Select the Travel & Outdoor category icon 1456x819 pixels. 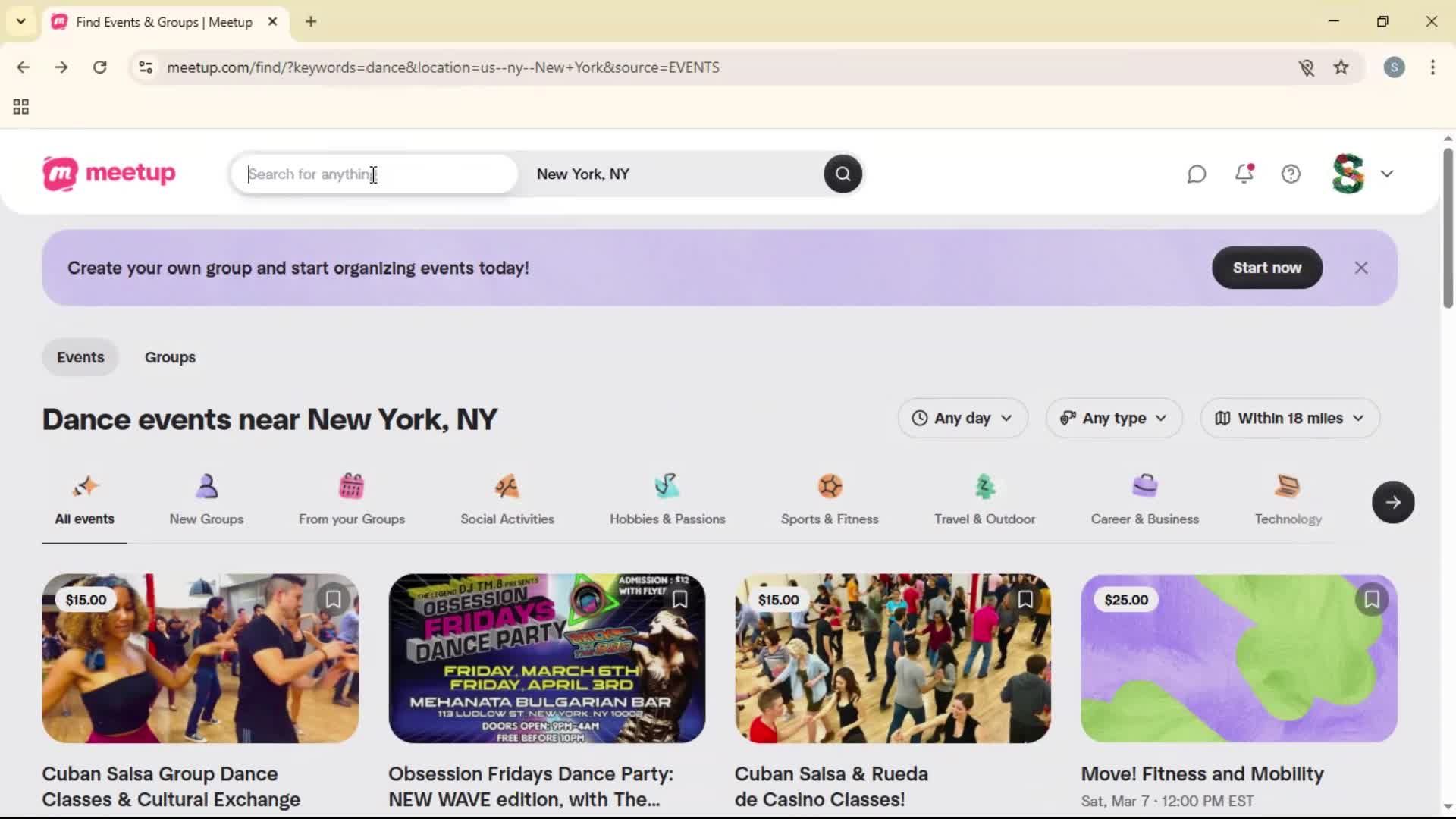(x=984, y=499)
